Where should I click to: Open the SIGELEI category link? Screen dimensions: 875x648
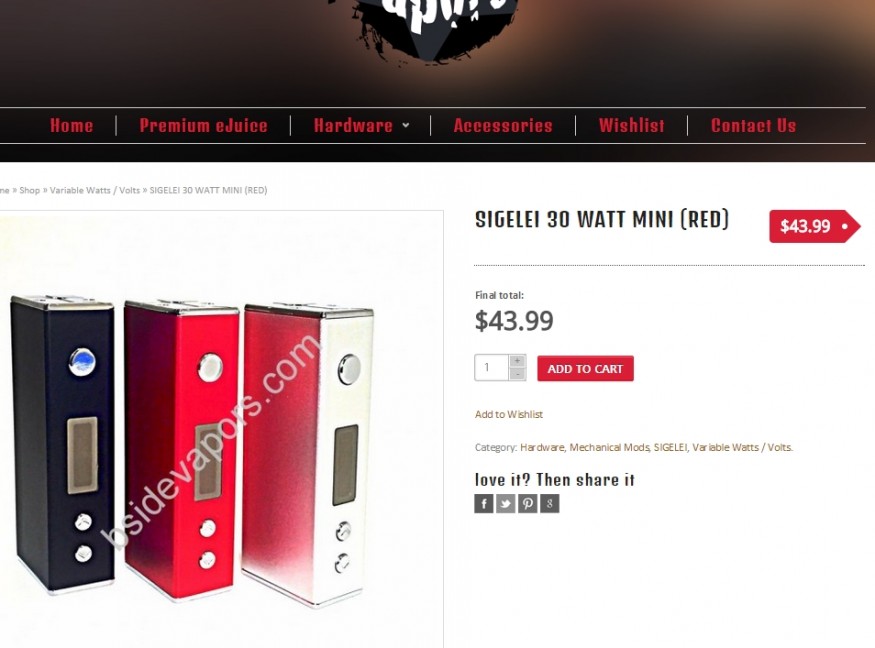[670, 447]
